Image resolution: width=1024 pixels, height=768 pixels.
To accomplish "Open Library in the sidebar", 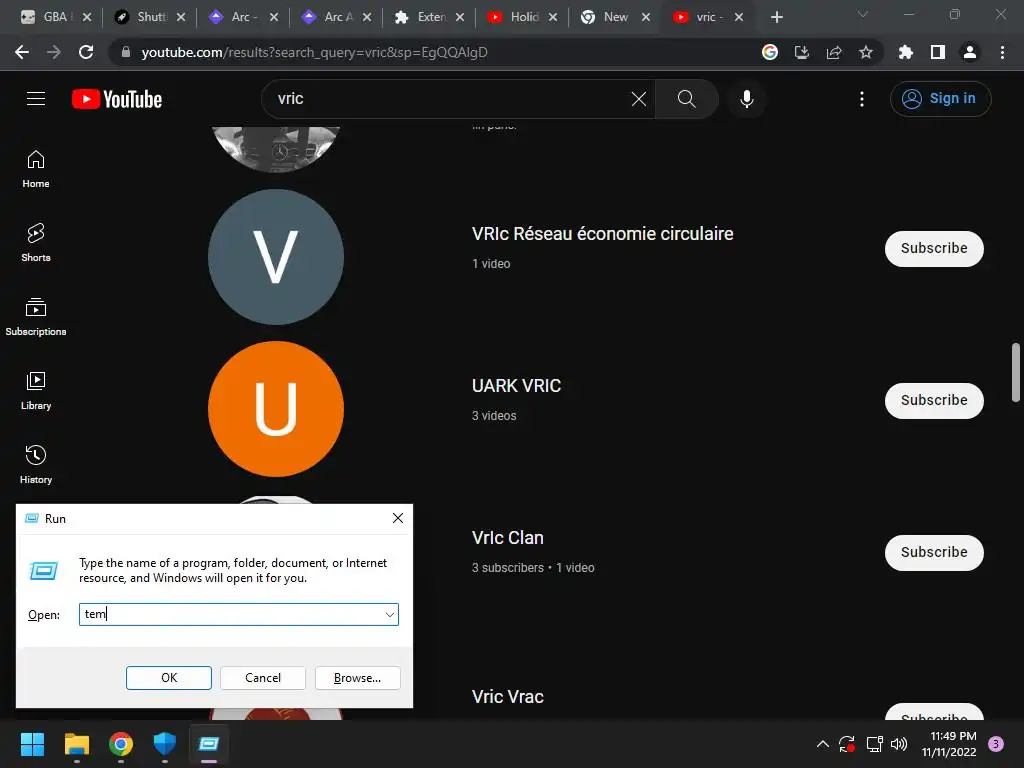I will point(36,391).
